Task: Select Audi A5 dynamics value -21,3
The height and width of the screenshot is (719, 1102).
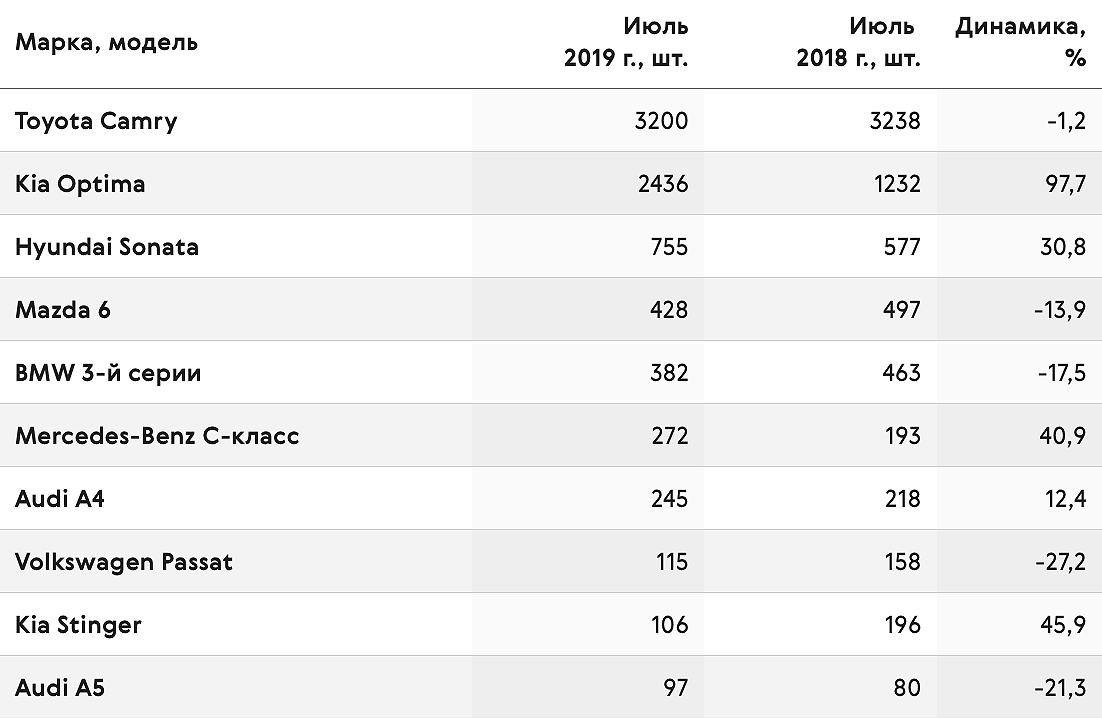Action: 1061,689
